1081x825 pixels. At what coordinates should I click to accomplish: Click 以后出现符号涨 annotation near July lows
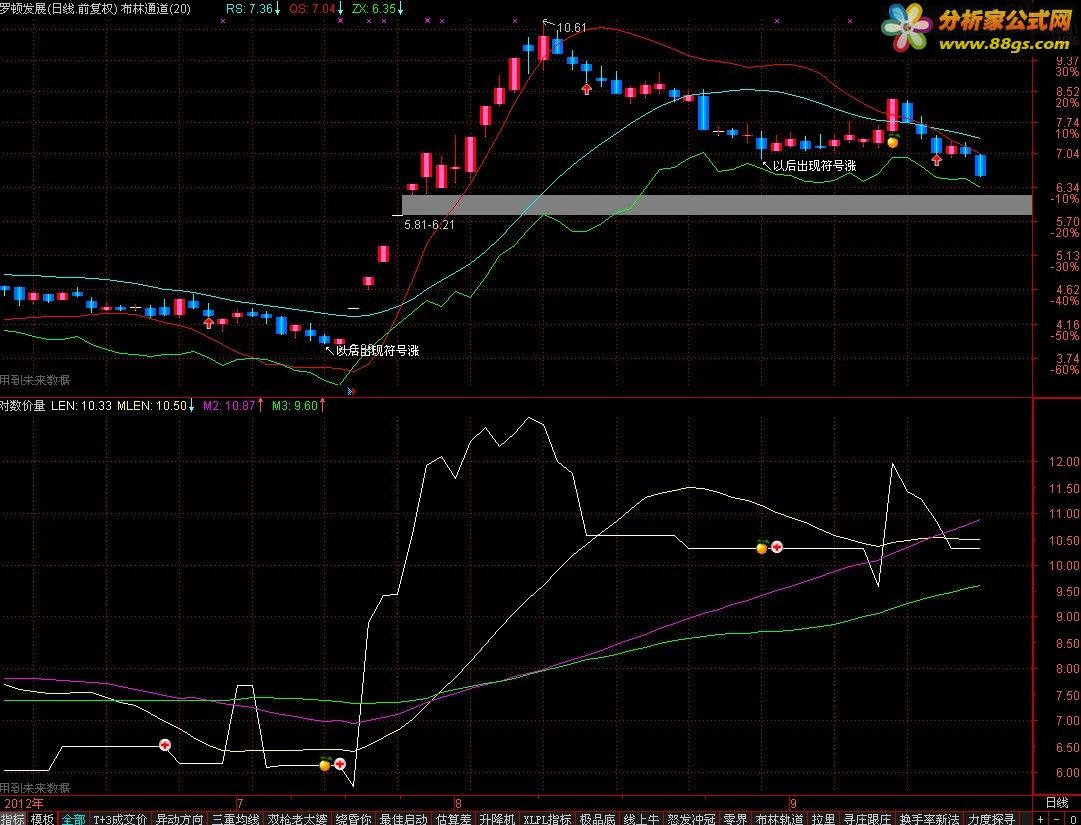377,351
